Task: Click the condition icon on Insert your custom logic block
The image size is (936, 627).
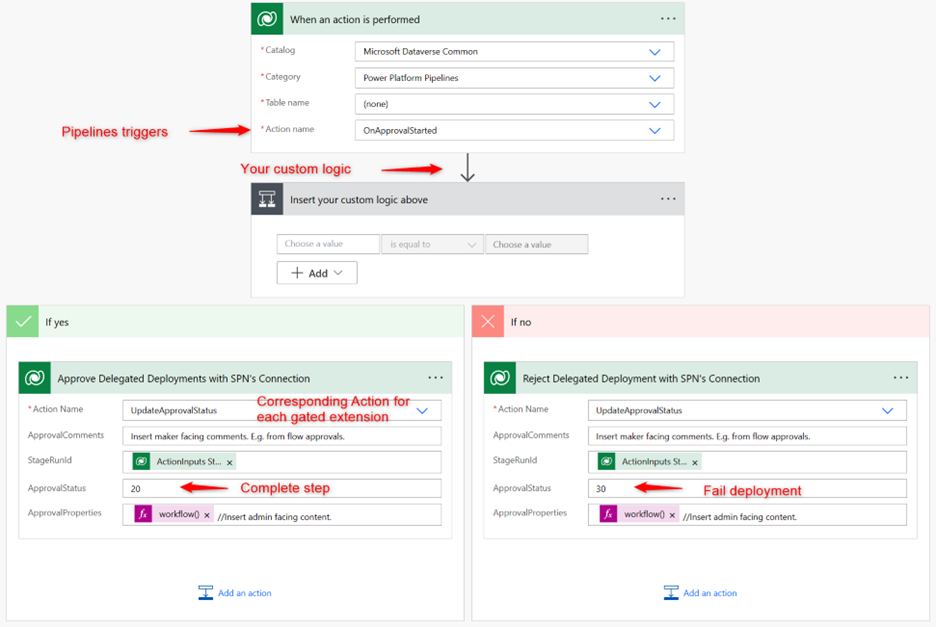Action: (267, 198)
